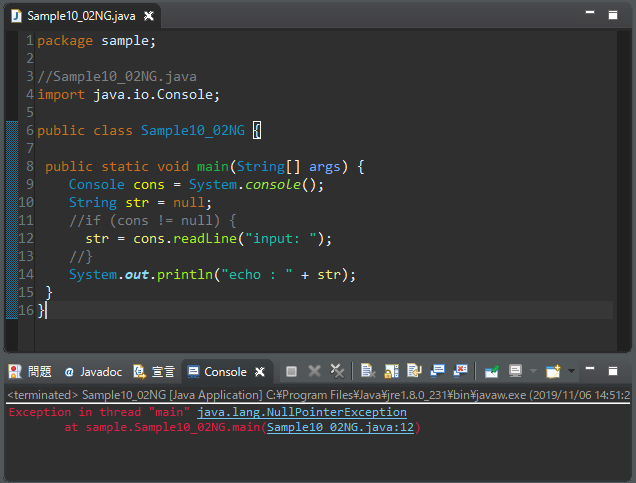Remove all terminated launches in Console

click(x=337, y=371)
